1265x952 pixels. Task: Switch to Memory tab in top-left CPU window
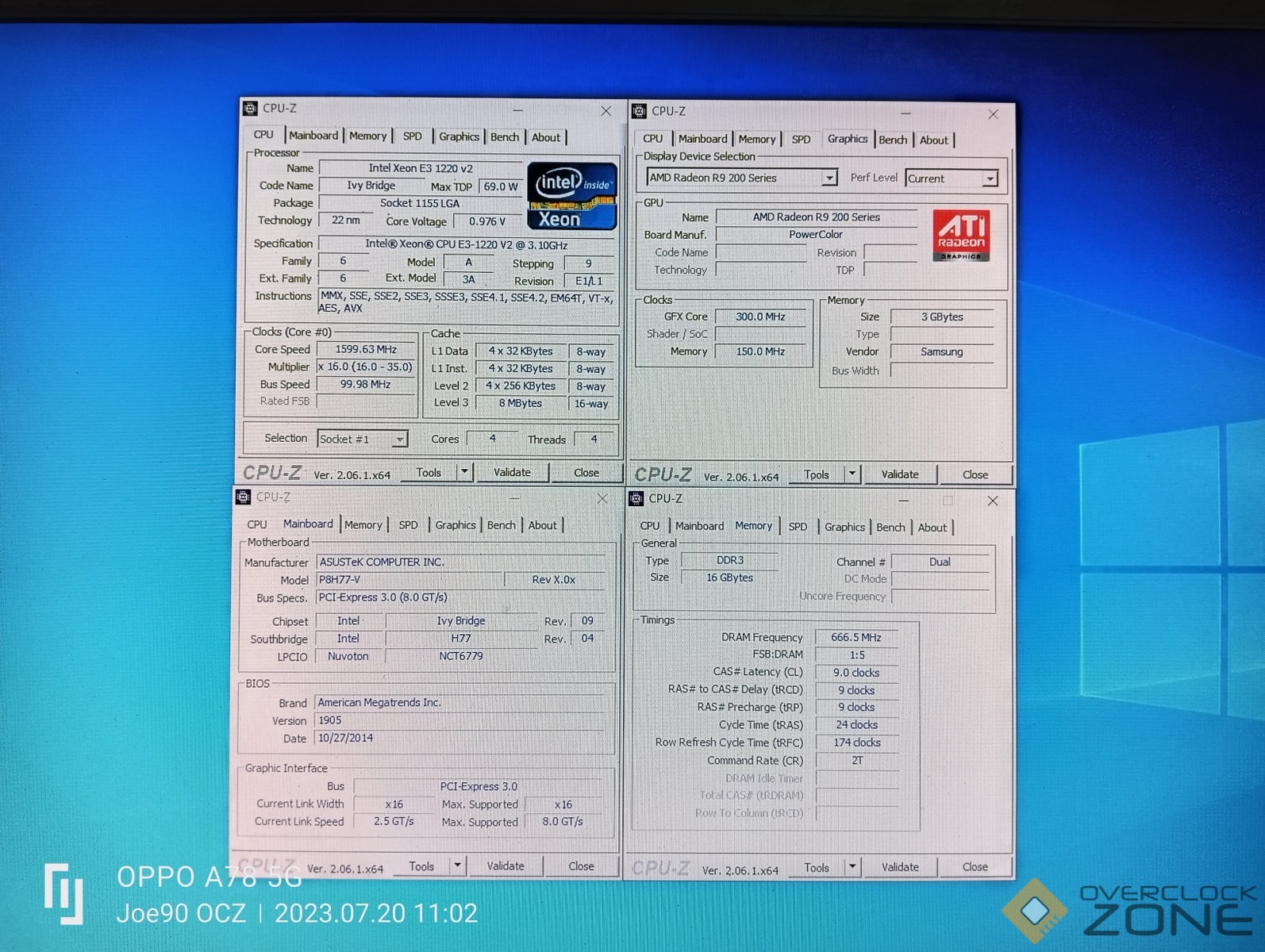tap(367, 136)
